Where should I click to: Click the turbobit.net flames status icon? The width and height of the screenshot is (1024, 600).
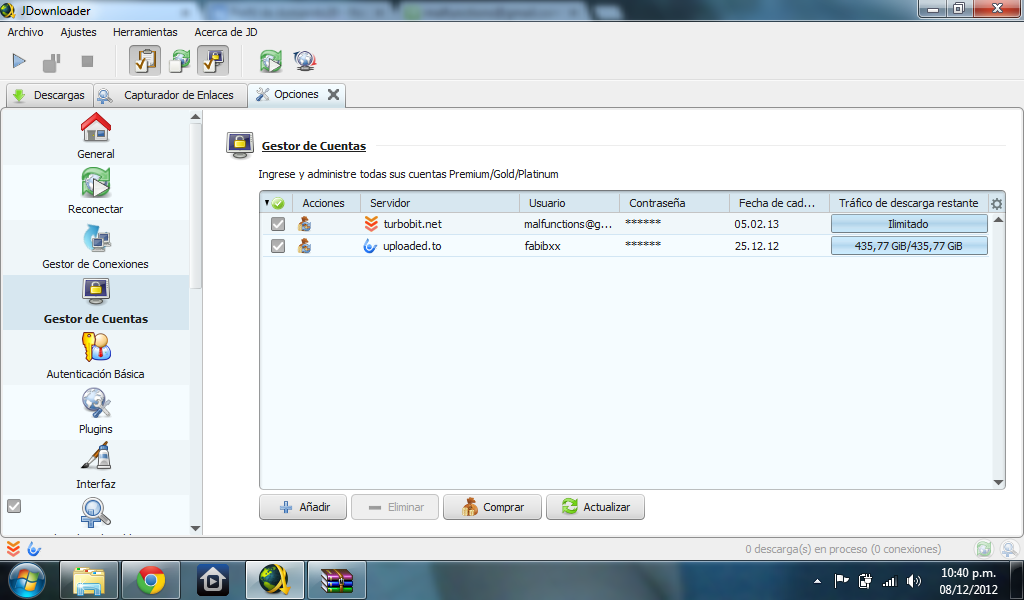(371, 224)
